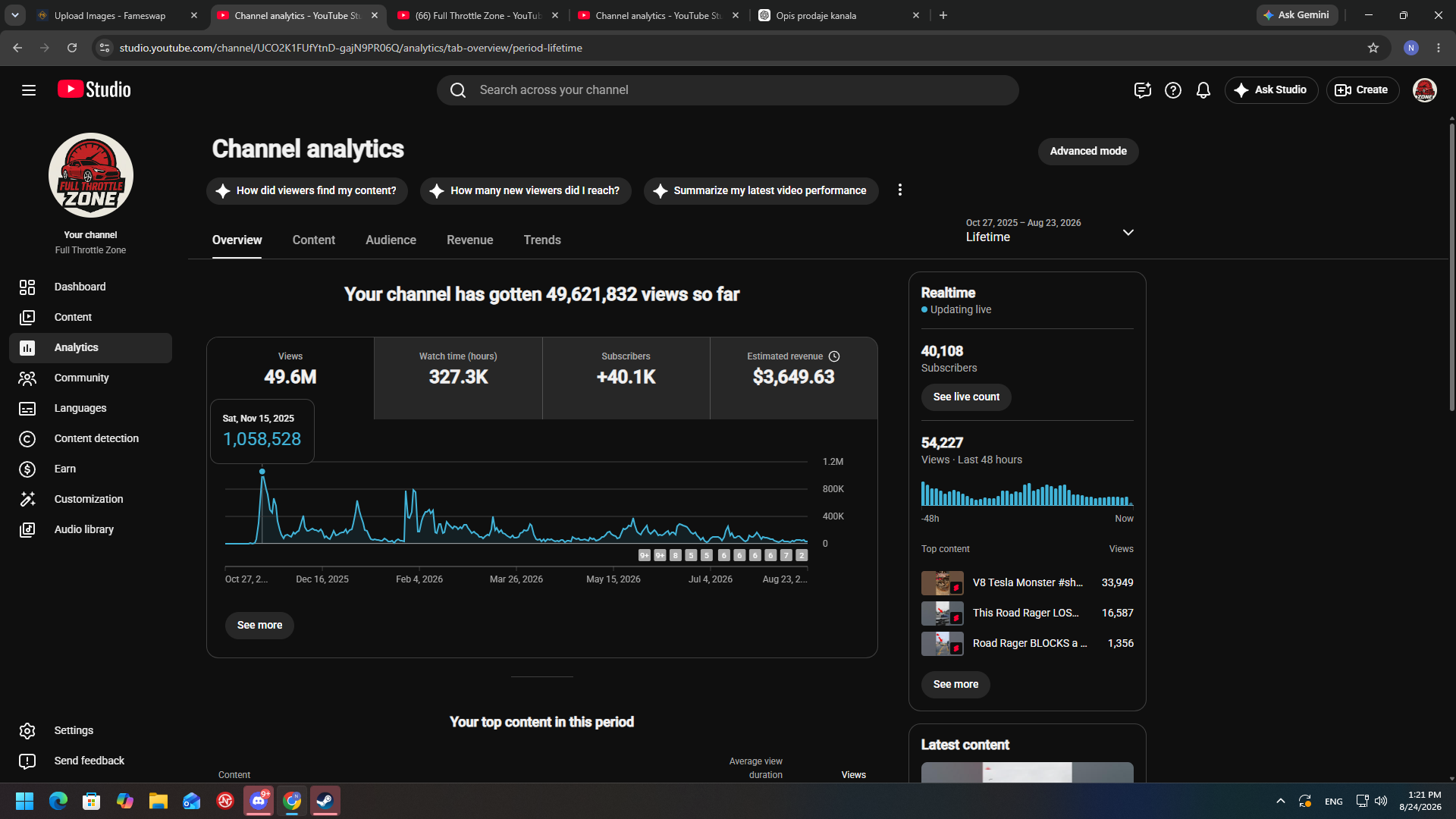
Task: Open the three-dot more suggestions menu
Action: coord(900,190)
